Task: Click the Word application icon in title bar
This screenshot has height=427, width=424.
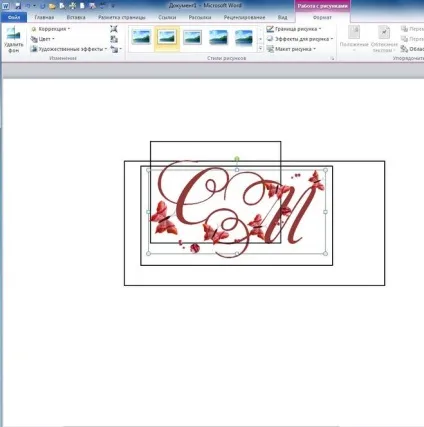Action: tap(6, 6)
